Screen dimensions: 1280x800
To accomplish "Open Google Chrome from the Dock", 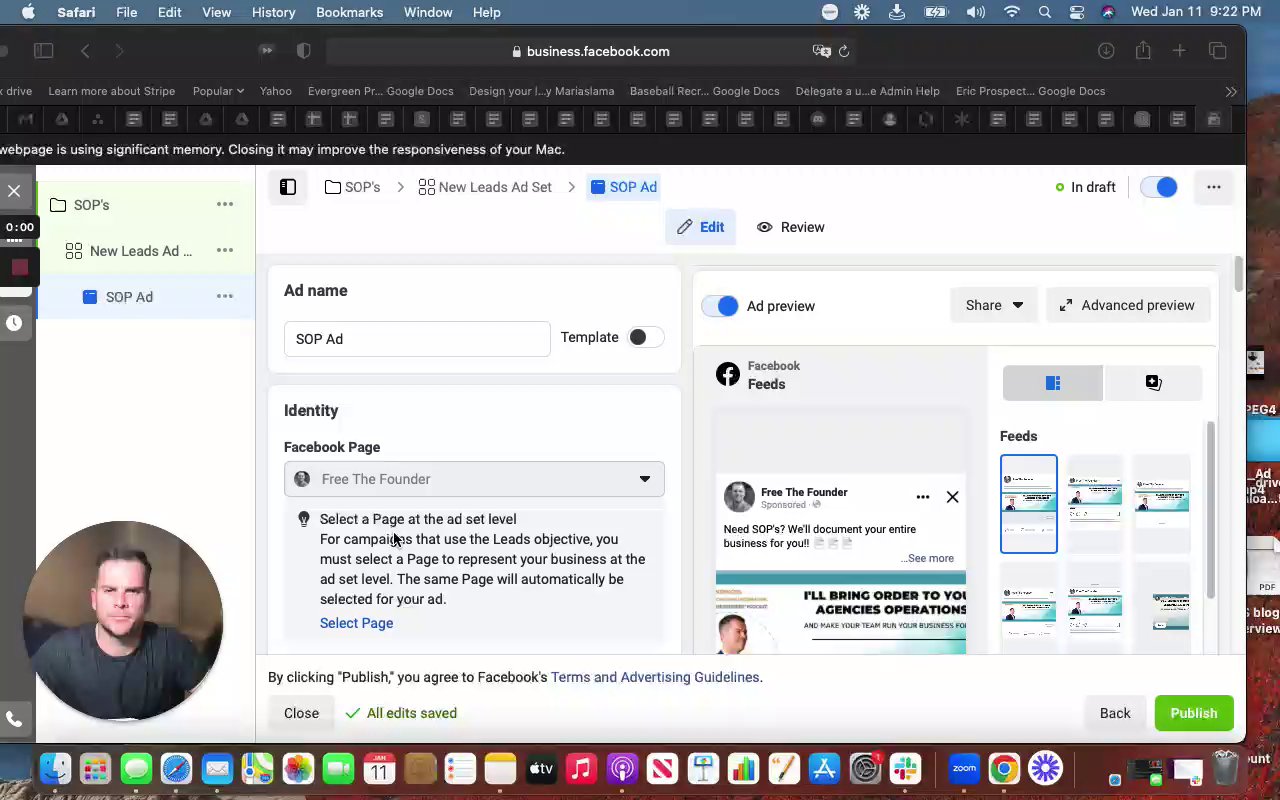I will point(1004,768).
